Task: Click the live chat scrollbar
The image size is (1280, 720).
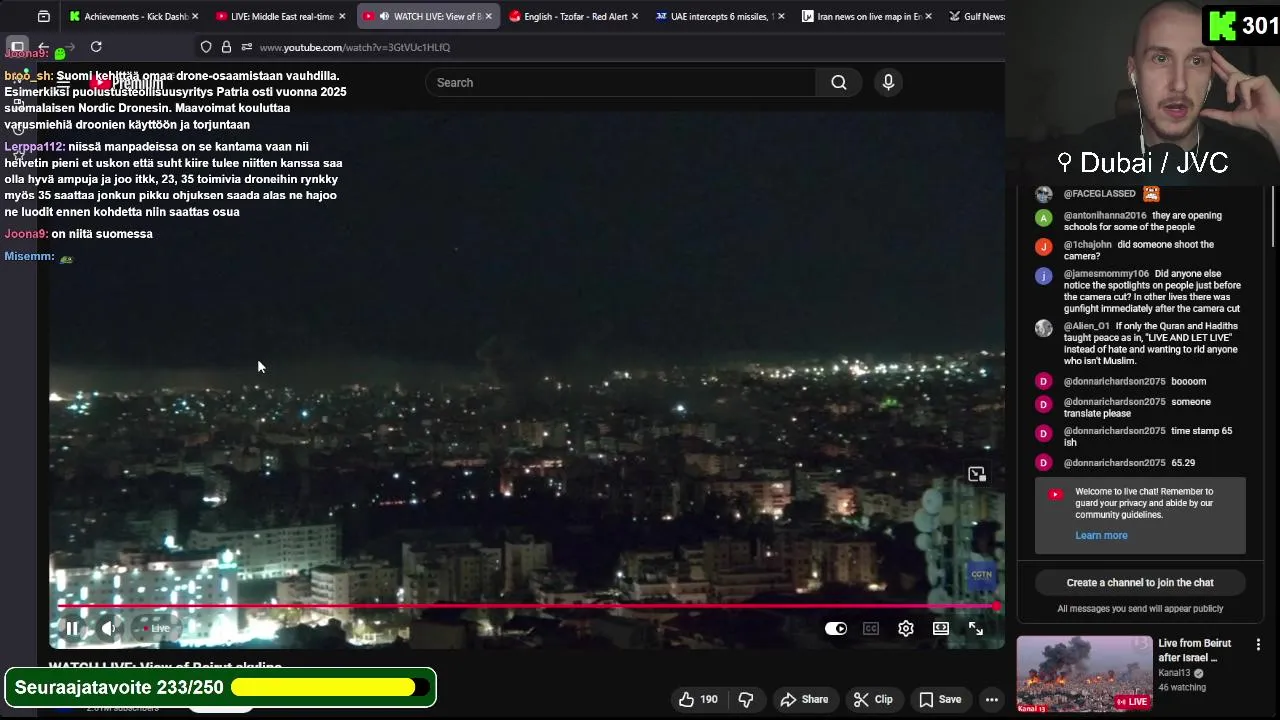Action: (1274, 216)
